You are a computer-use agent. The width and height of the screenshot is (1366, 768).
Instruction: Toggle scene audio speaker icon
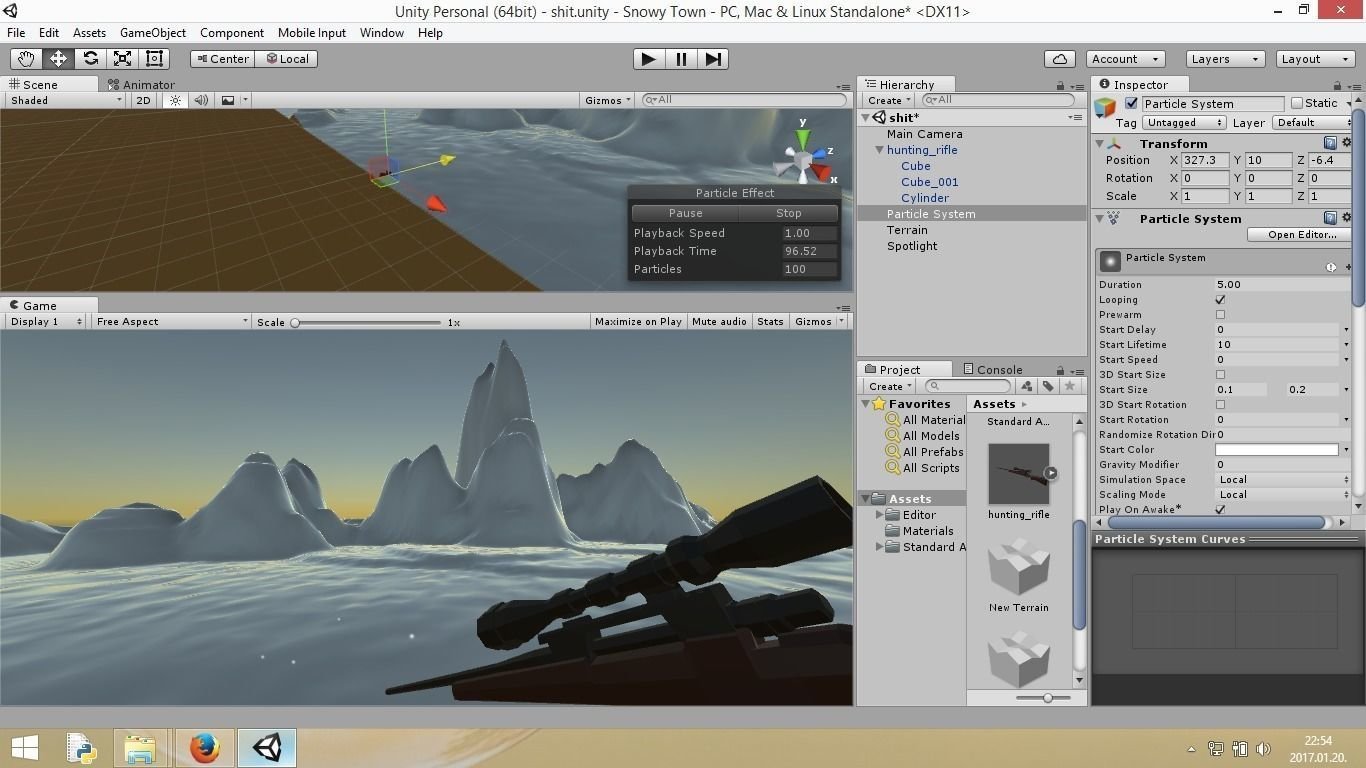pos(201,100)
